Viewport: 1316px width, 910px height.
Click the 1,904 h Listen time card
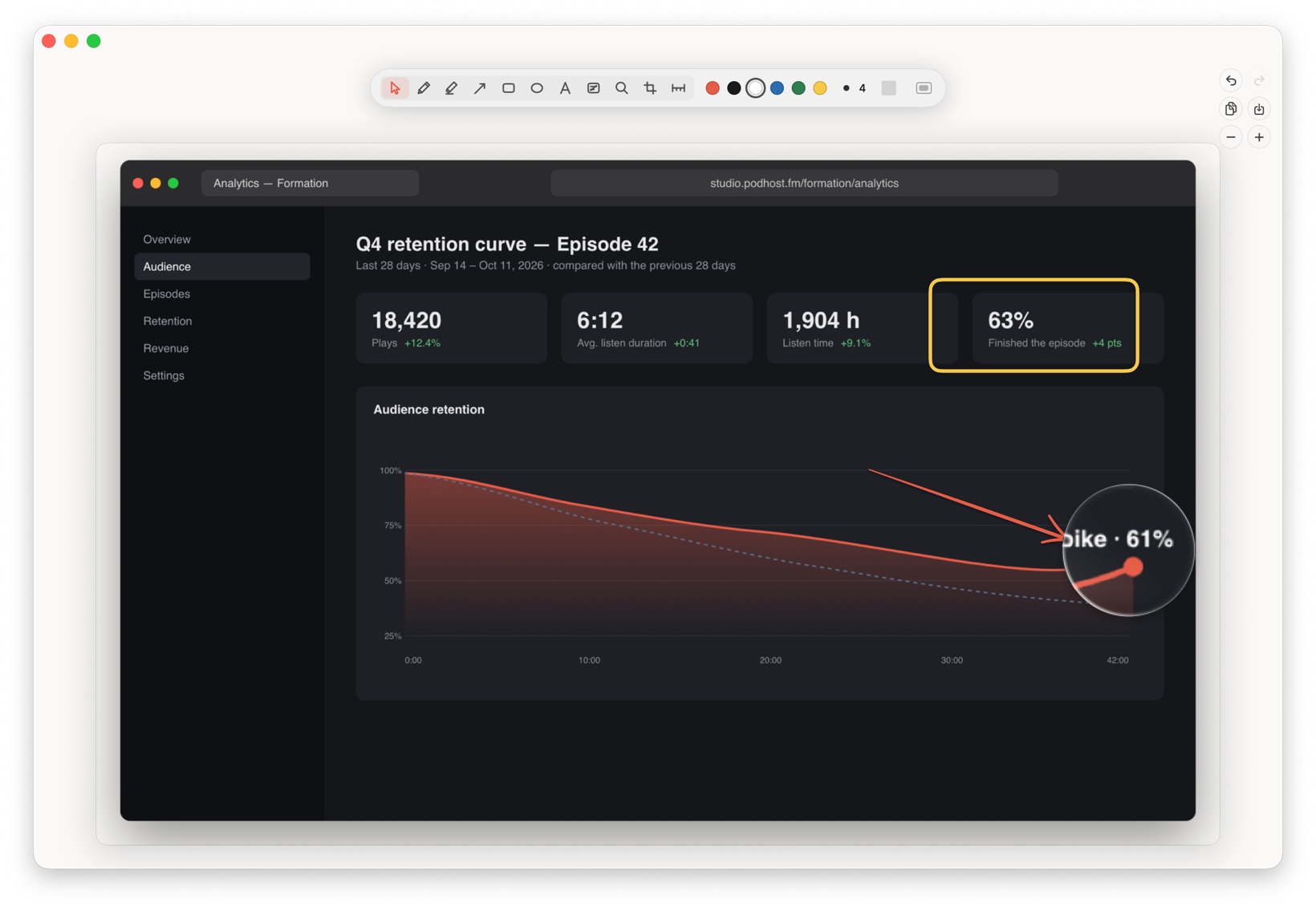[863, 328]
